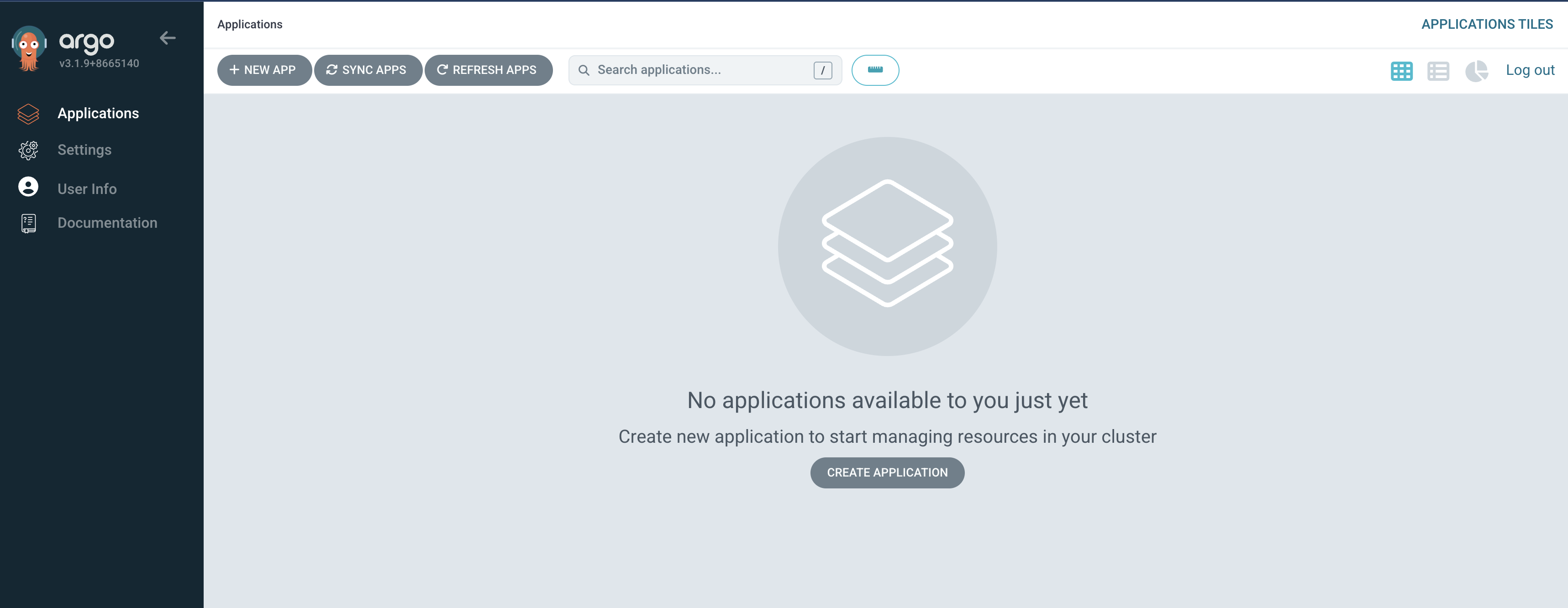Click the Argo octopus logo
This screenshot has height=608, width=1568.
click(29, 49)
